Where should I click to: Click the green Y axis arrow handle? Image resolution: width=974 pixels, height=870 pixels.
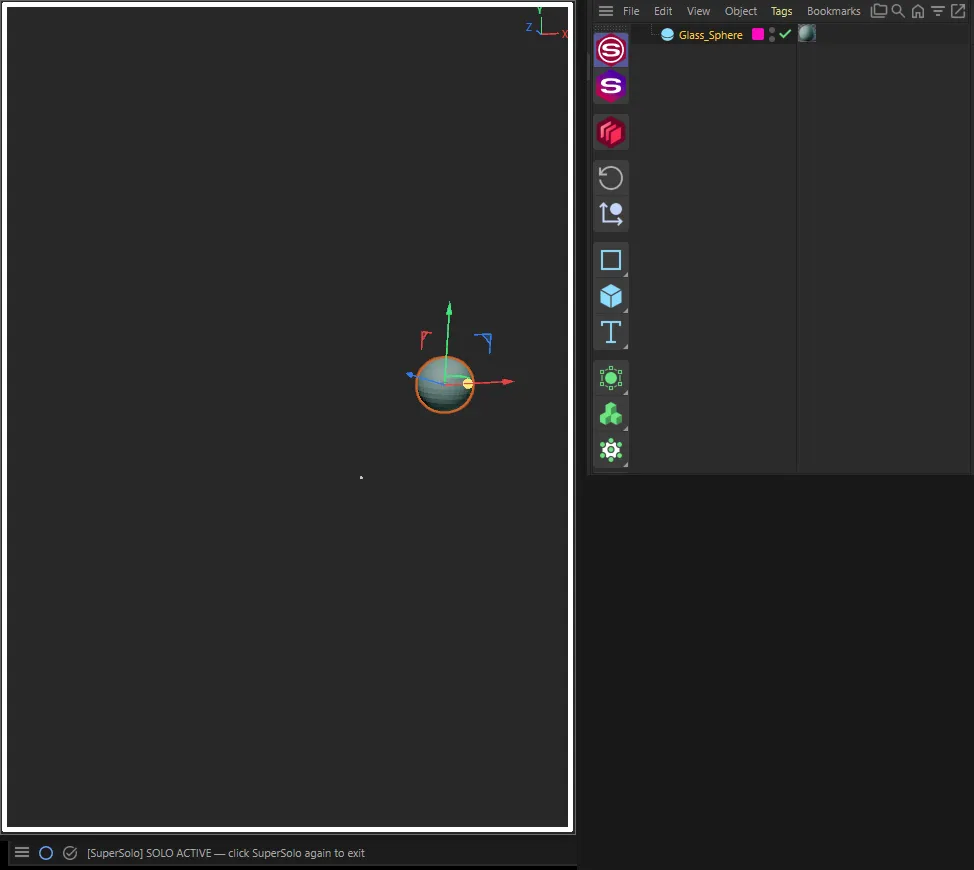point(449,308)
